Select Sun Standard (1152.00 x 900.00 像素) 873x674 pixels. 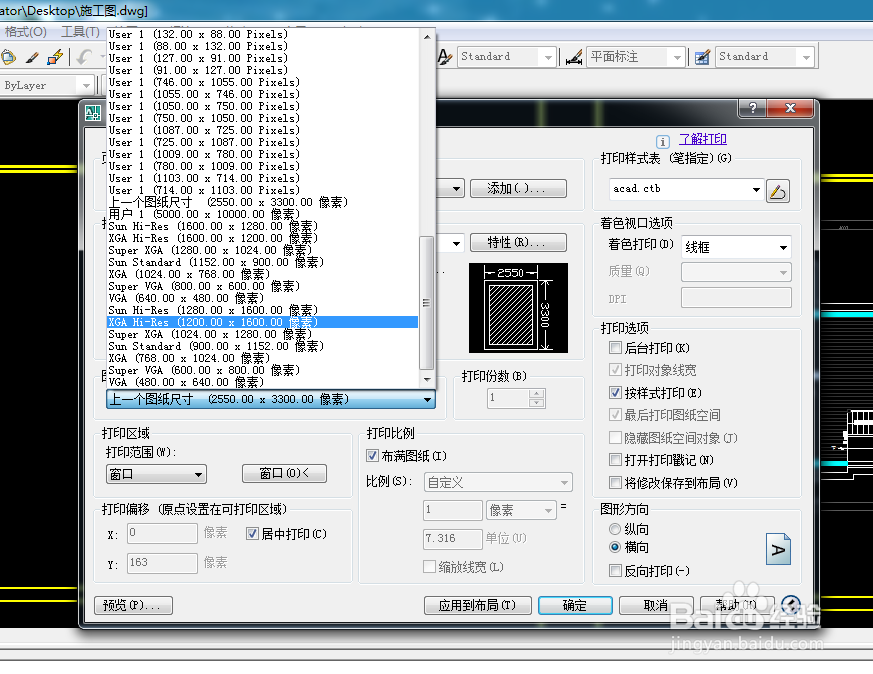[262, 262]
